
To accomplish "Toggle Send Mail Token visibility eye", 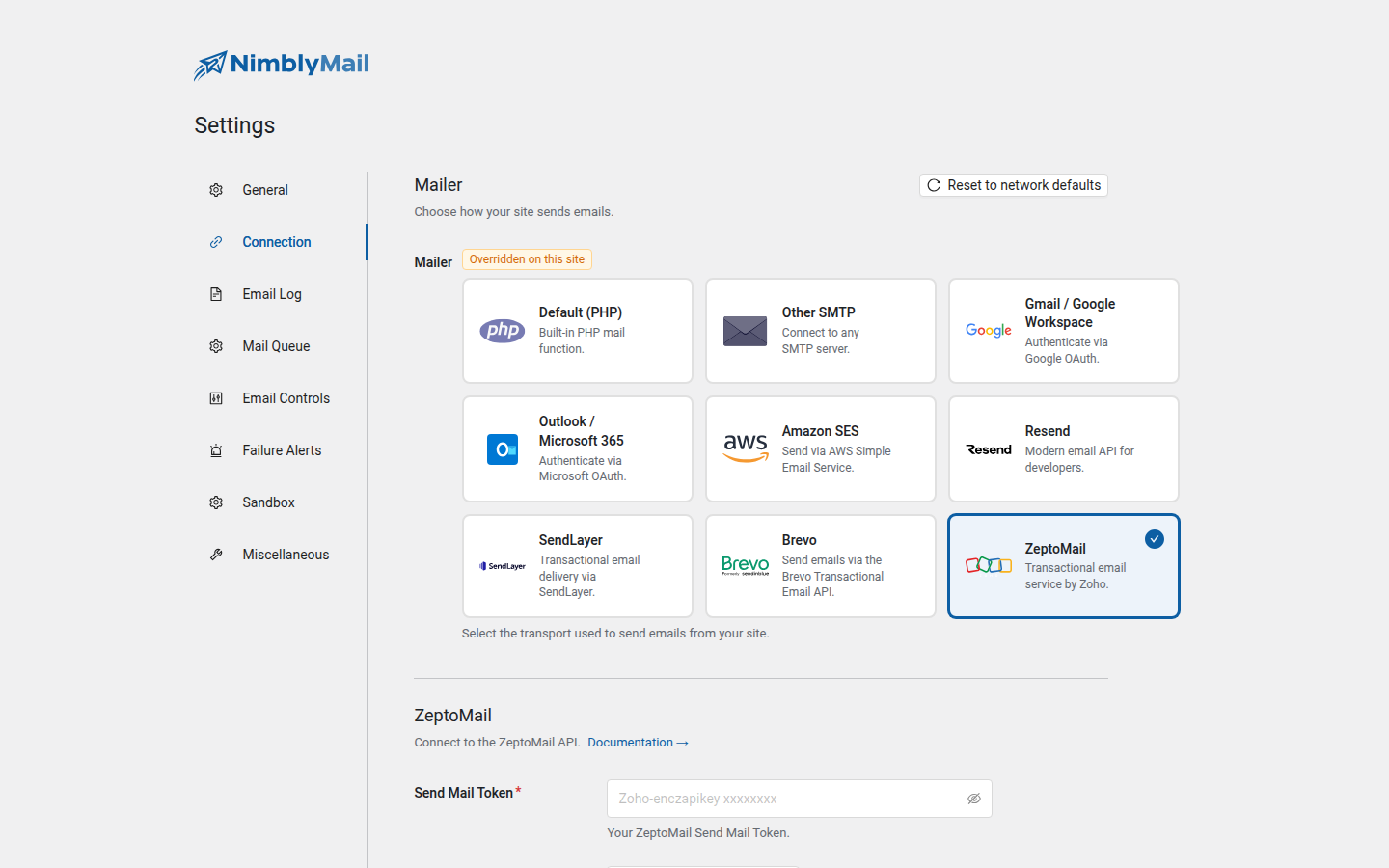I will point(974,799).
